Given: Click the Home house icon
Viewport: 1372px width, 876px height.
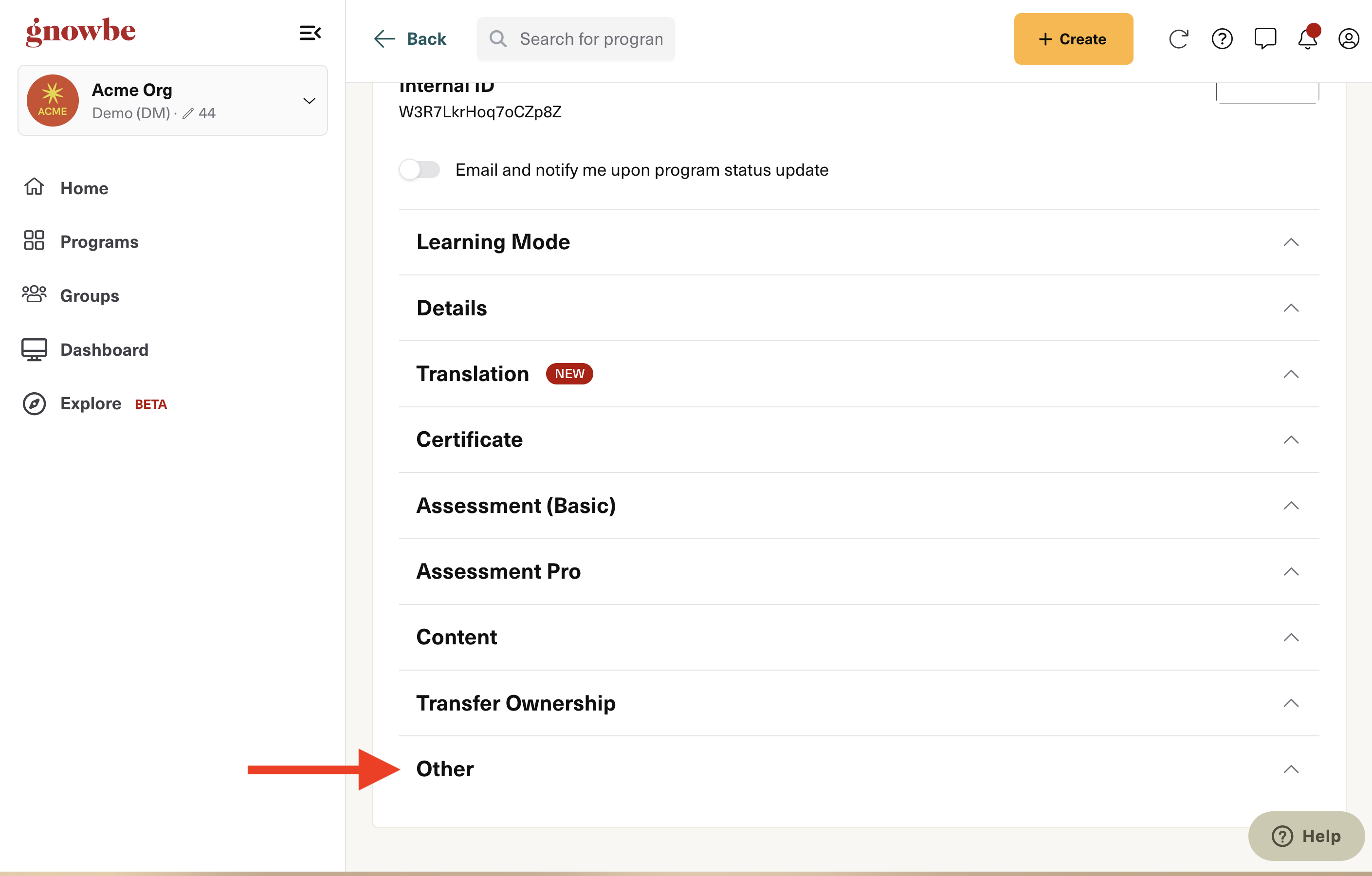Looking at the screenshot, I should click(x=34, y=186).
